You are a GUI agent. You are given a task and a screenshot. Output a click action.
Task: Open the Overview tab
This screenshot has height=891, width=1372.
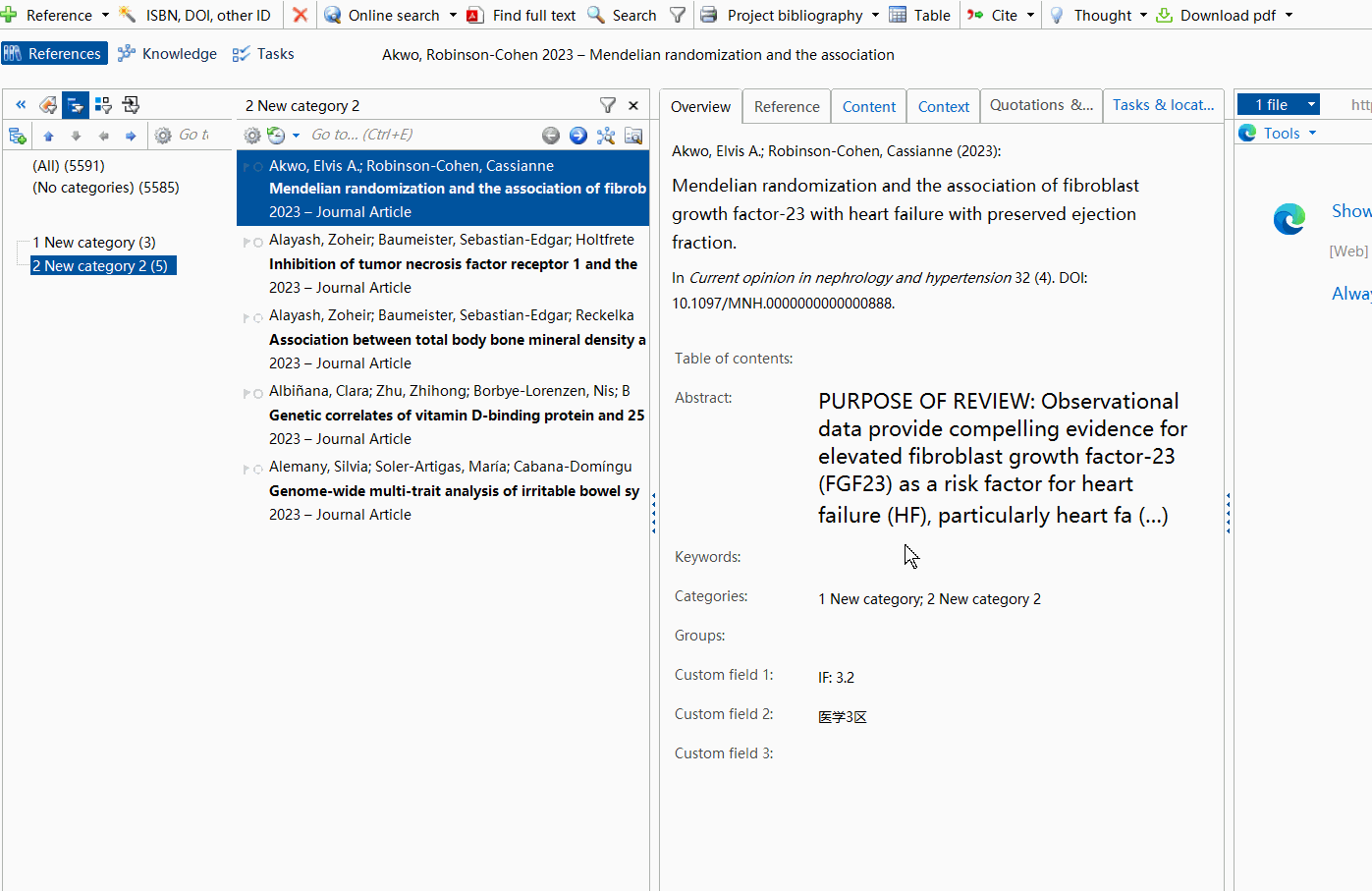click(700, 106)
